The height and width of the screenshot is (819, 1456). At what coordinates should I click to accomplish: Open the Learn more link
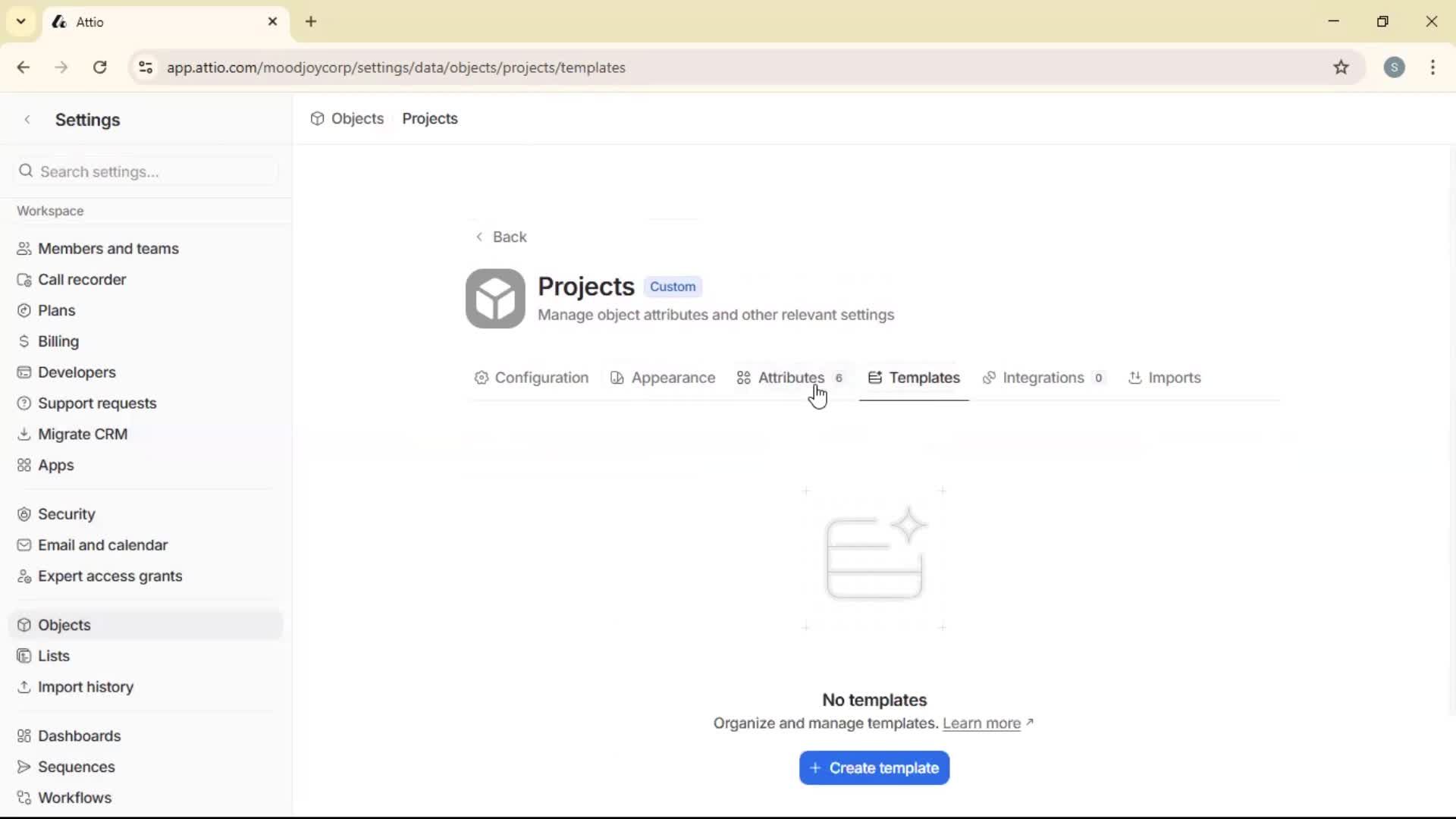tap(983, 723)
